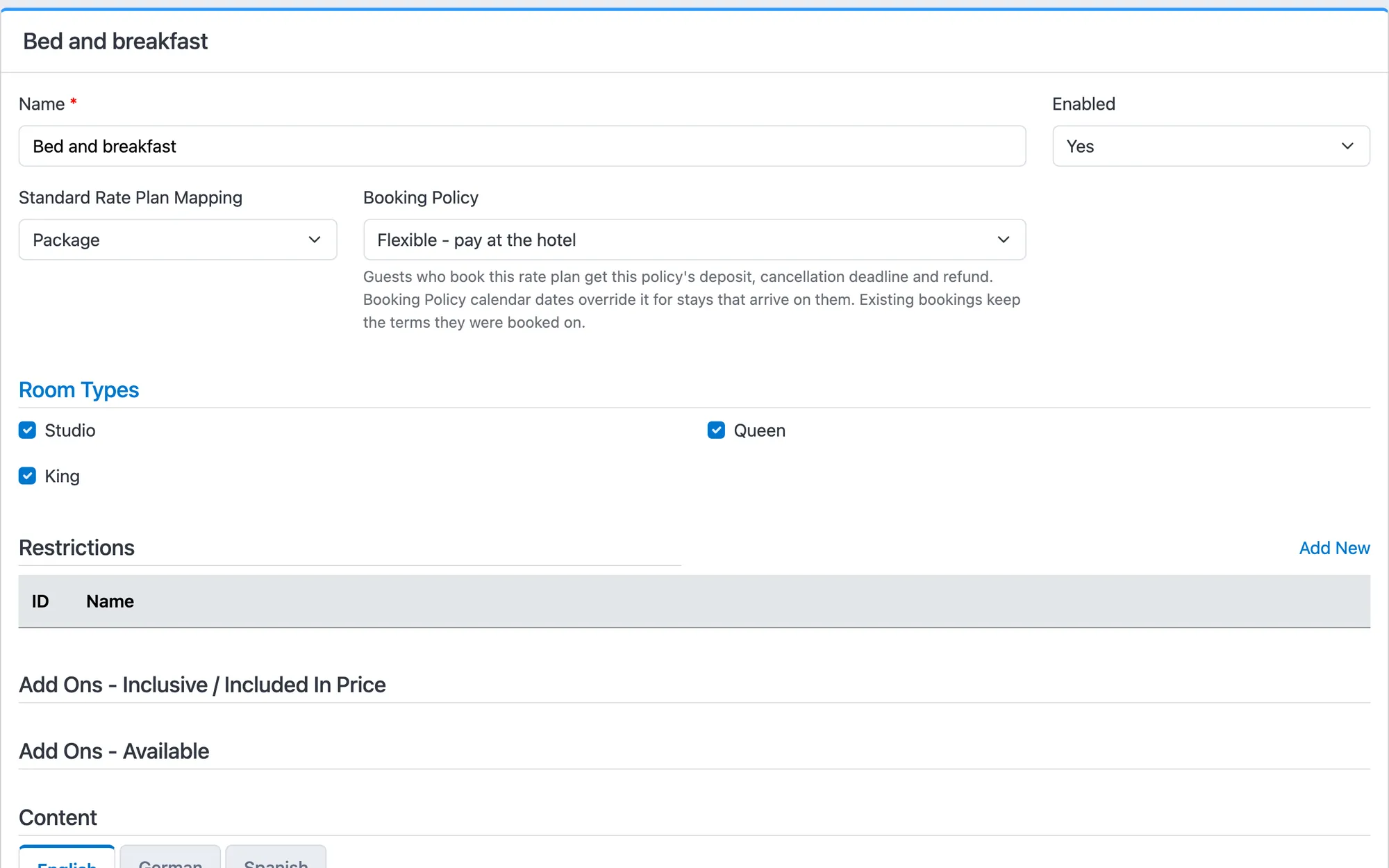Open the Standard Rate Plan Mapping dropdown
1389x868 pixels.
(178, 240)
